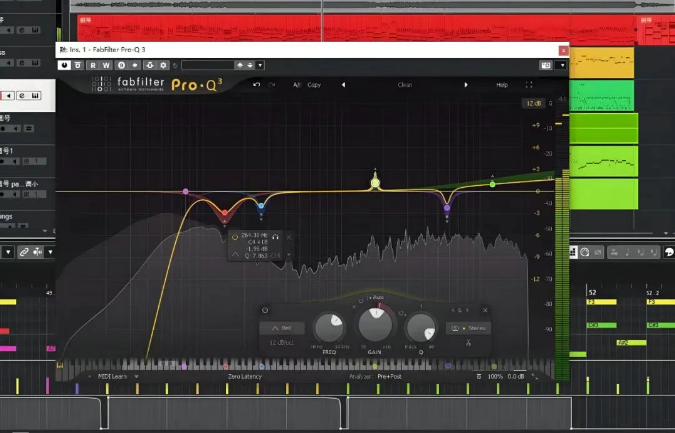Click the 0.0 dB output gain value
The width and height of the screenshot is (675, 433).
[516, 376]
